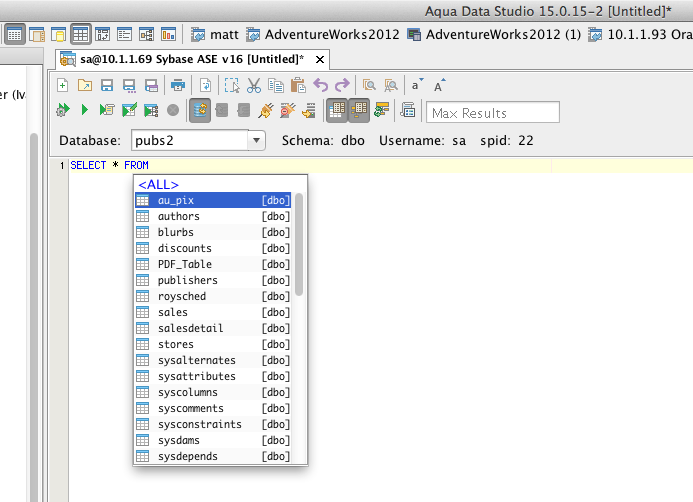The height and width of the screenshot is (502, 693).
Task: Click the Connect plug icon
Action: [x=266, y=110]
